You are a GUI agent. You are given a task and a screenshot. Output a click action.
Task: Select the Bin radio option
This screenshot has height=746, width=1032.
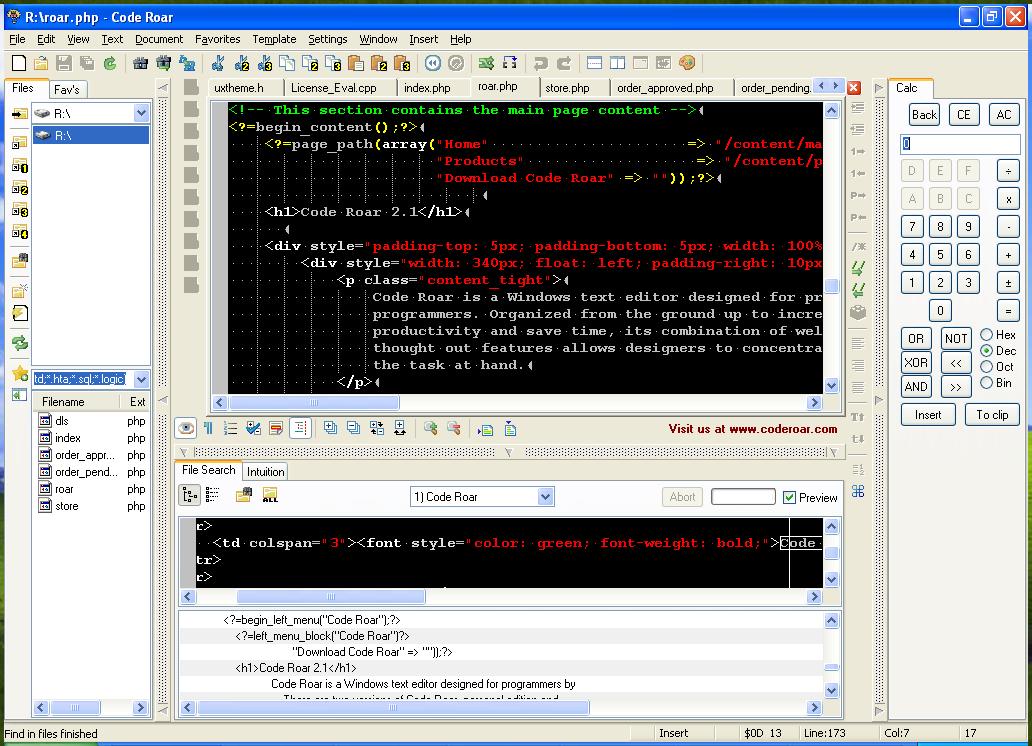click(x=987, y=383)
